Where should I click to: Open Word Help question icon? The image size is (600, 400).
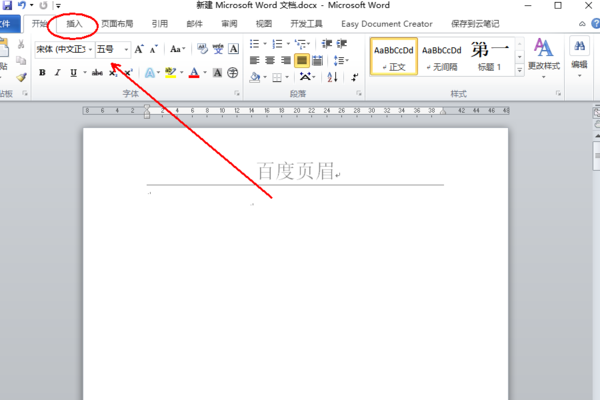tap(596, 24)
